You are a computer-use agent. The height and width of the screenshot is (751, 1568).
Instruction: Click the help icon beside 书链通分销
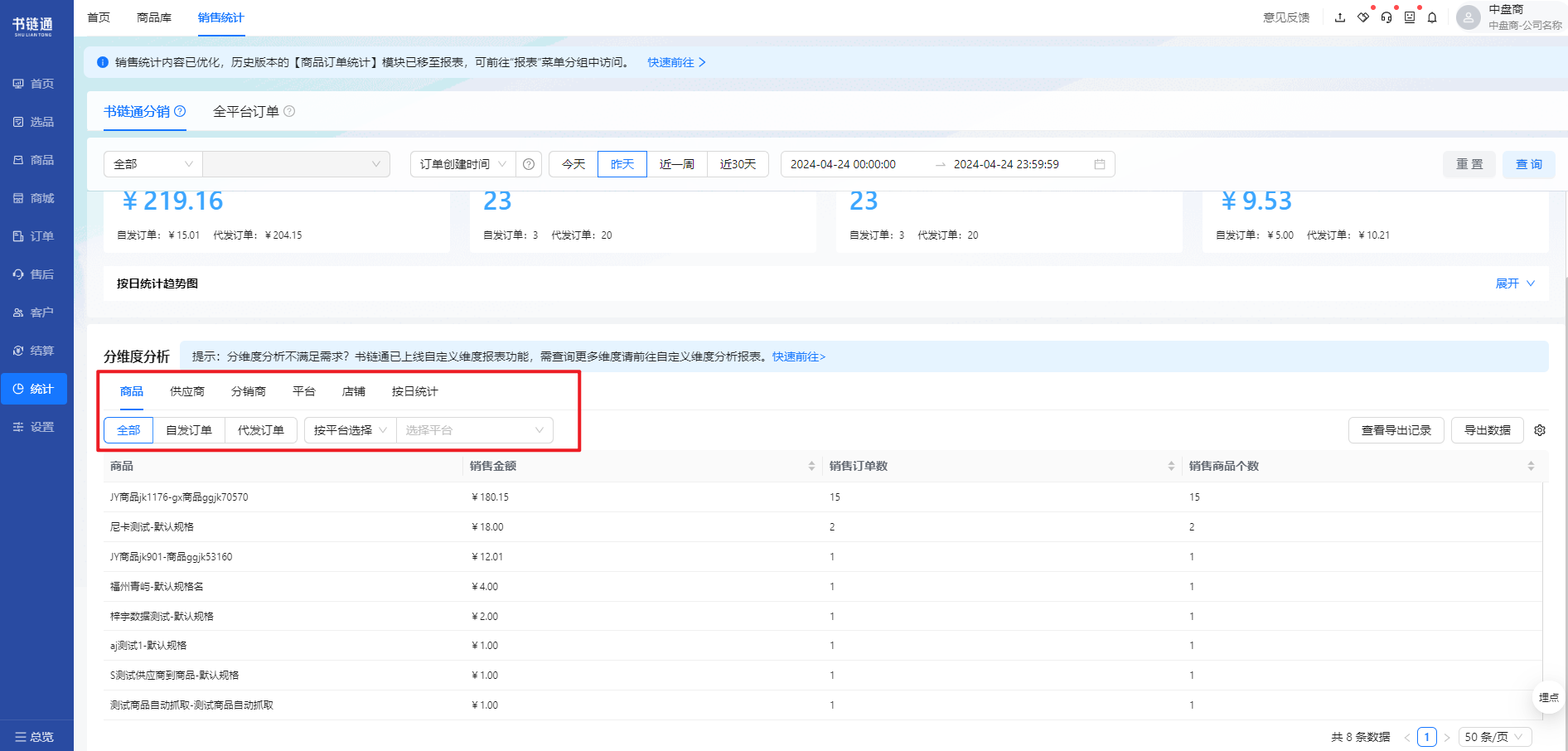coord(180,111)
